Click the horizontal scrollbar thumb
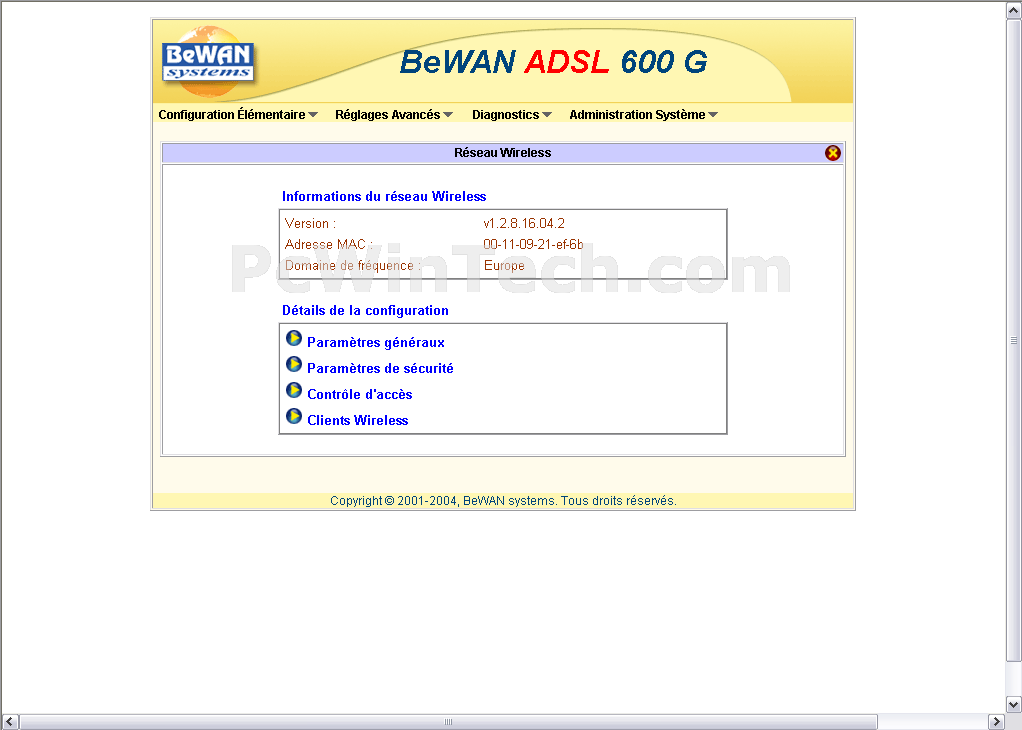This screenshot has width=1022, height=730. click(448, 722)
